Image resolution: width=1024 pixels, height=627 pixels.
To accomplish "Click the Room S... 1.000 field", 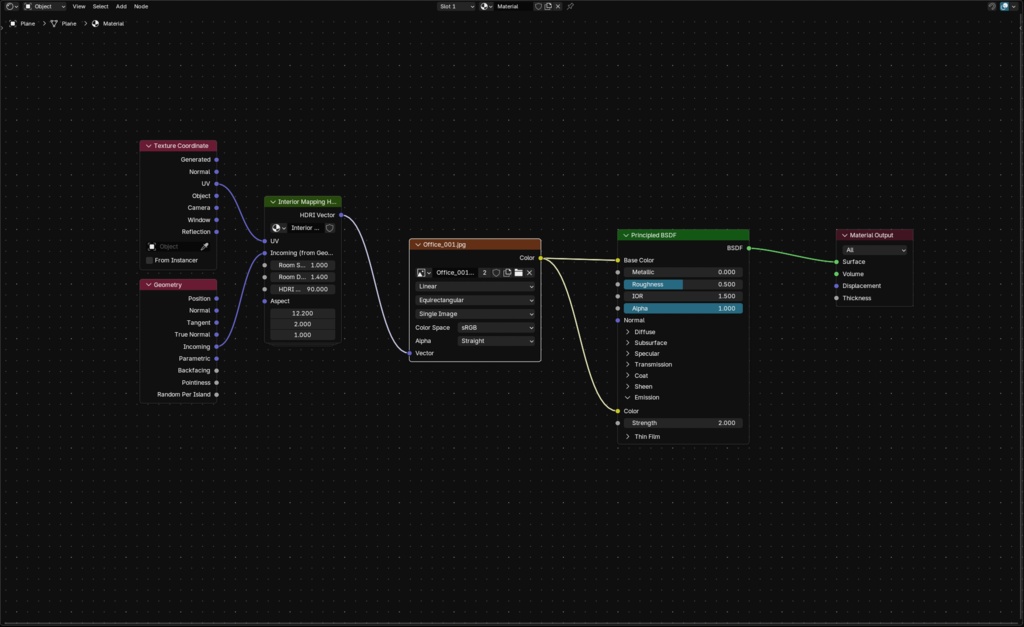I will pos(303,265).
